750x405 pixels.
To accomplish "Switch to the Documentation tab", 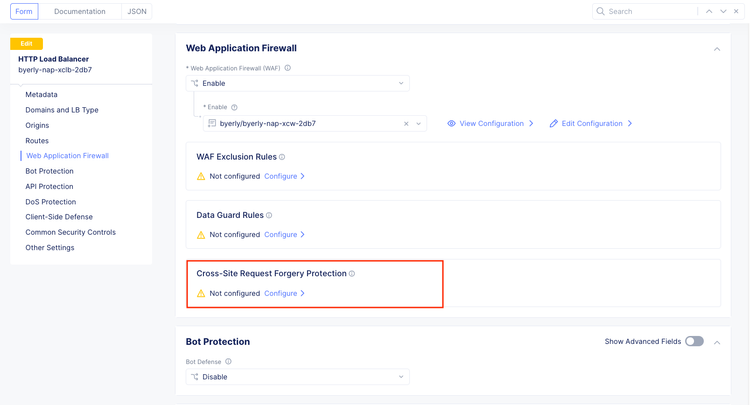I will click(x=80, y=11).
